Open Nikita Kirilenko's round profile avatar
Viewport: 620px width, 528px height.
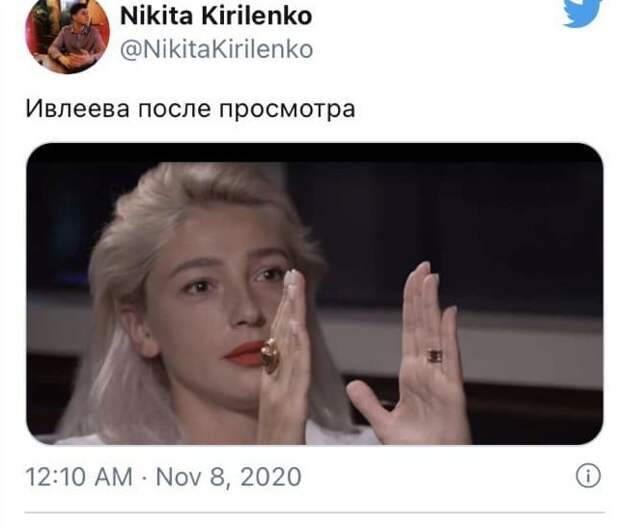pos(67,36)
